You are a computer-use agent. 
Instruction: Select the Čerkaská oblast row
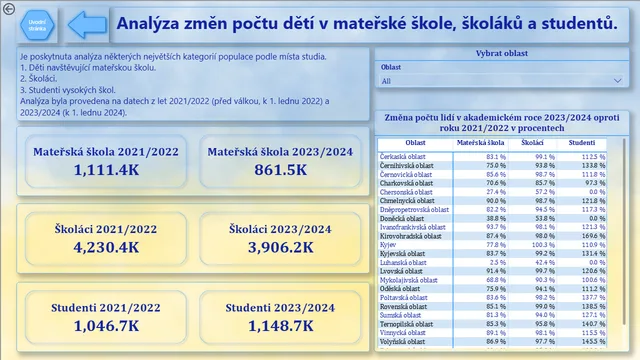pyautogui.click(x=492, y=157)
